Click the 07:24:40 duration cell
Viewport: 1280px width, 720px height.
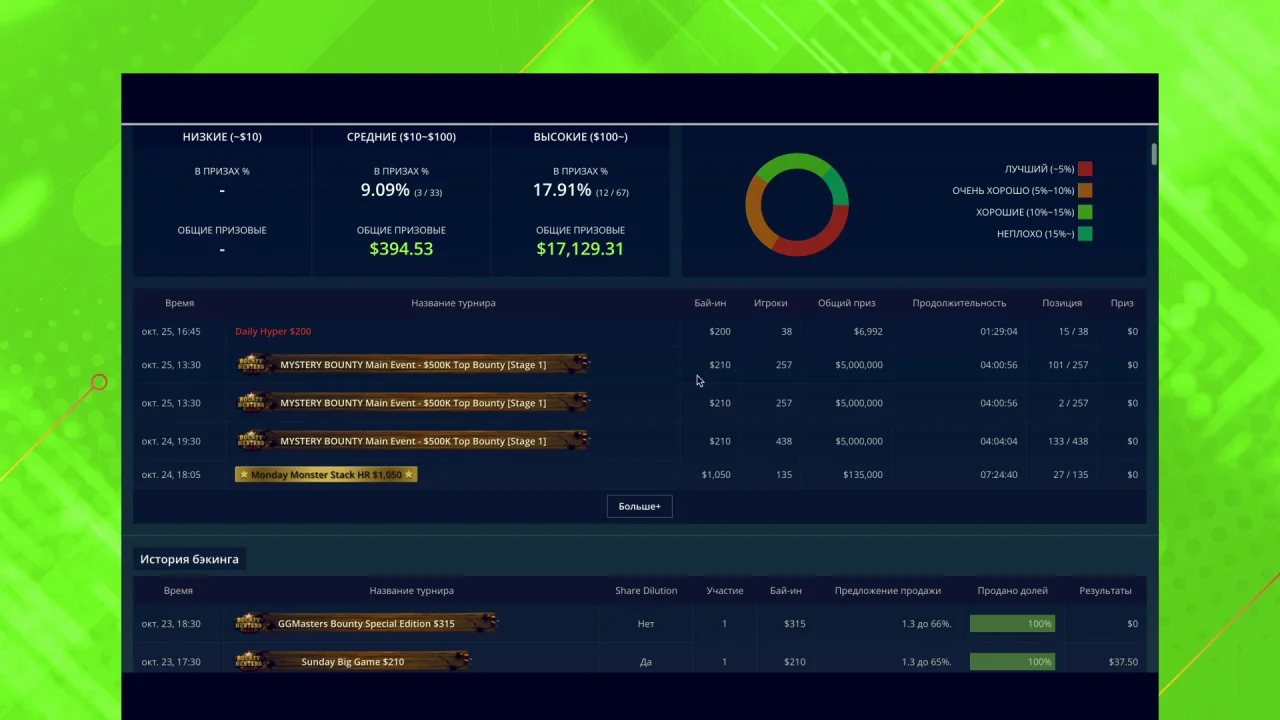click(999, 474)
